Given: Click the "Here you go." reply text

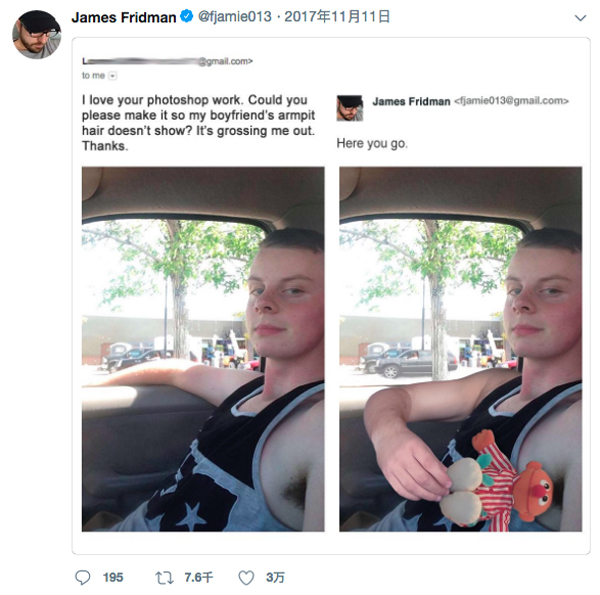Looking at the screenshot, I should pos(372,144).
